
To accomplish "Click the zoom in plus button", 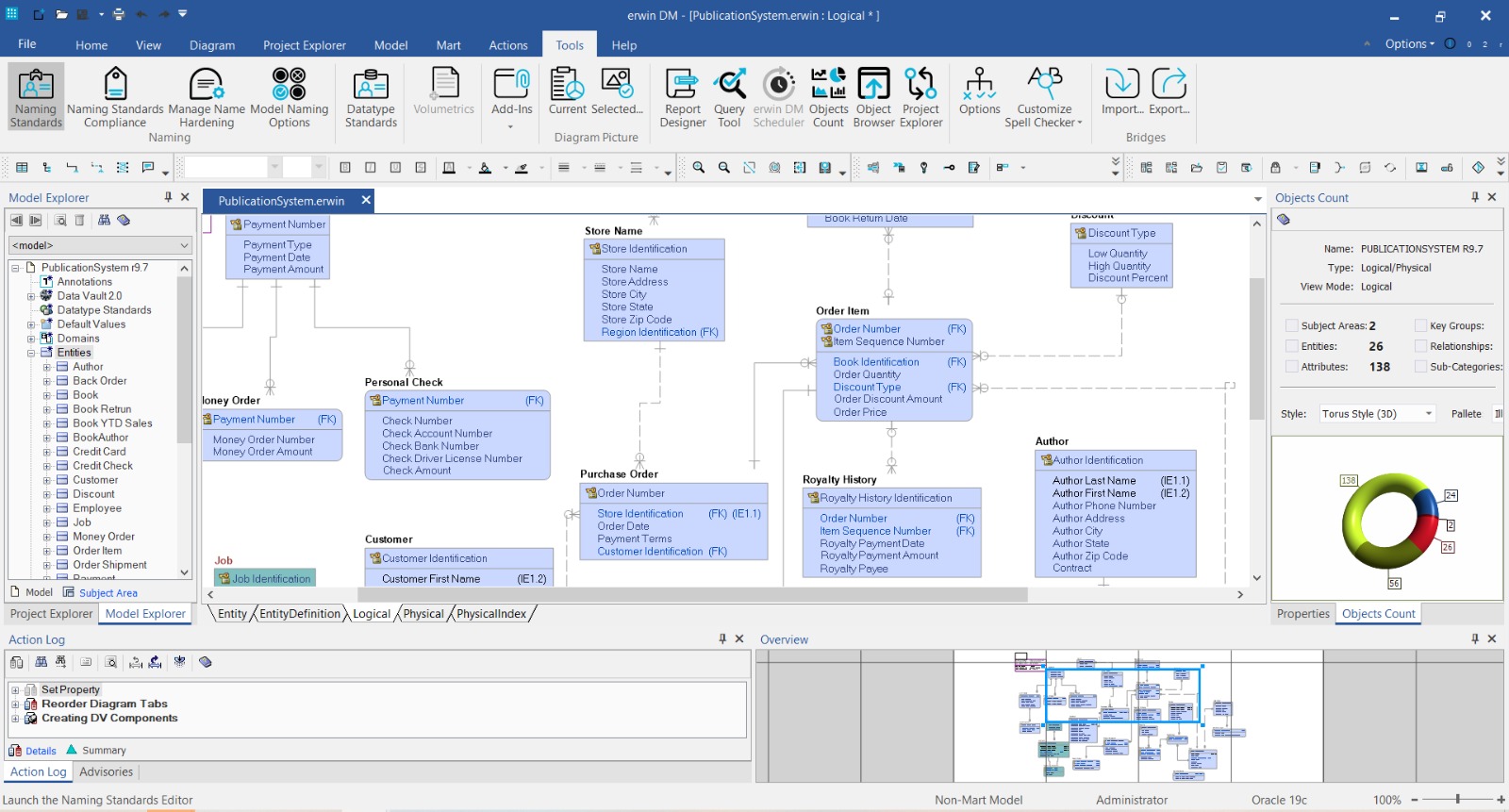I will 1501,800.
